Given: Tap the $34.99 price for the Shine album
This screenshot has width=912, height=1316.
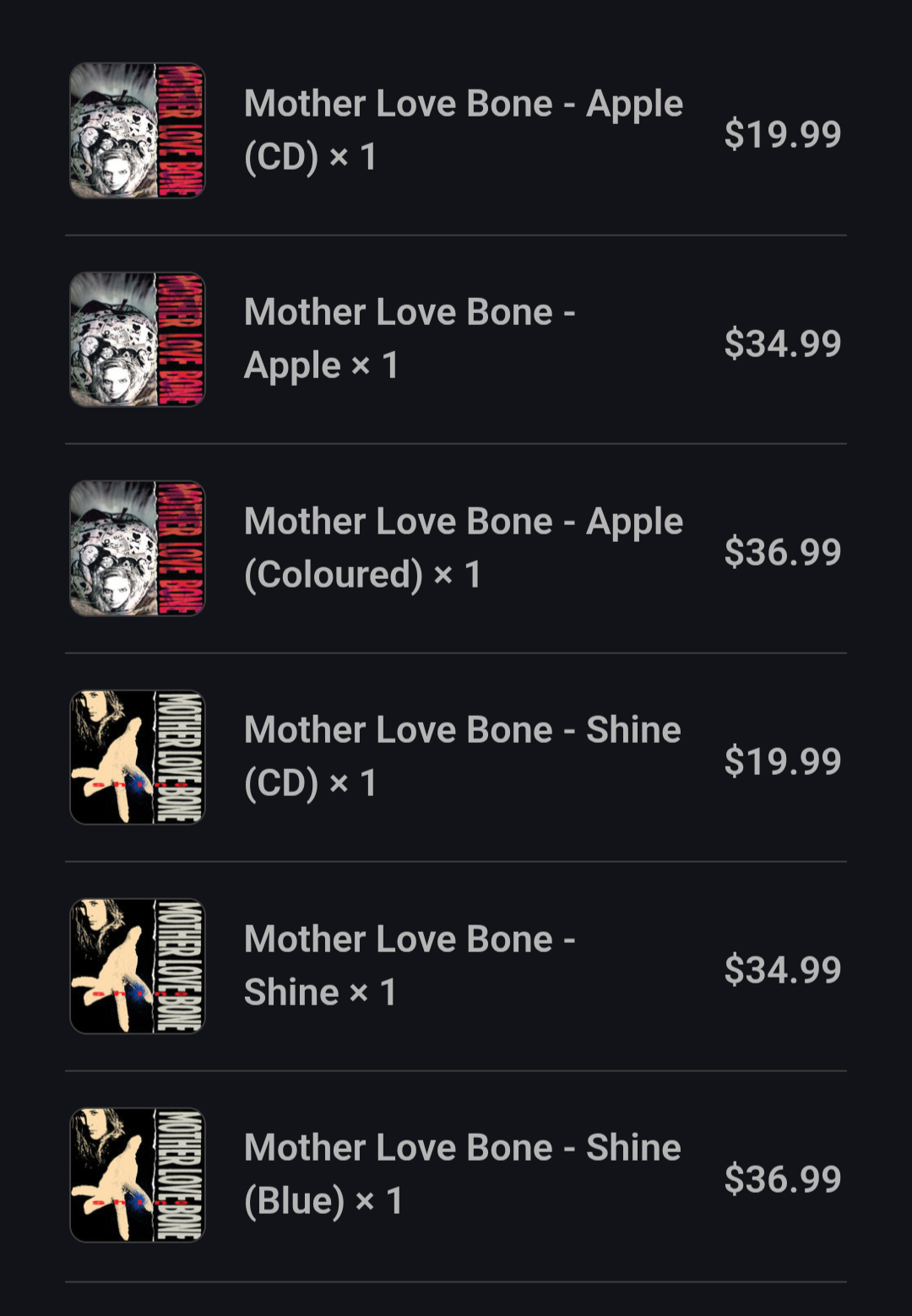Looking at the screenshot, I should (783, 970).
